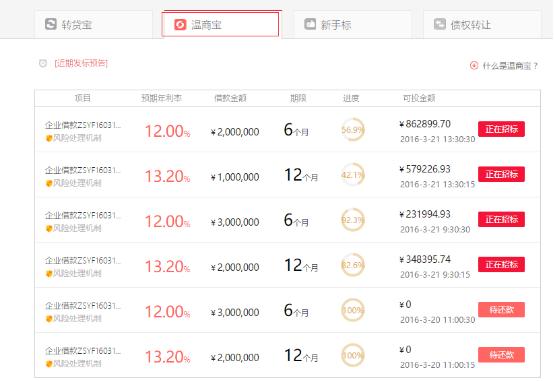Click shield icon in the ¥348395.74 row
This screenshot has width=554, height=381.
coord(49,274)
